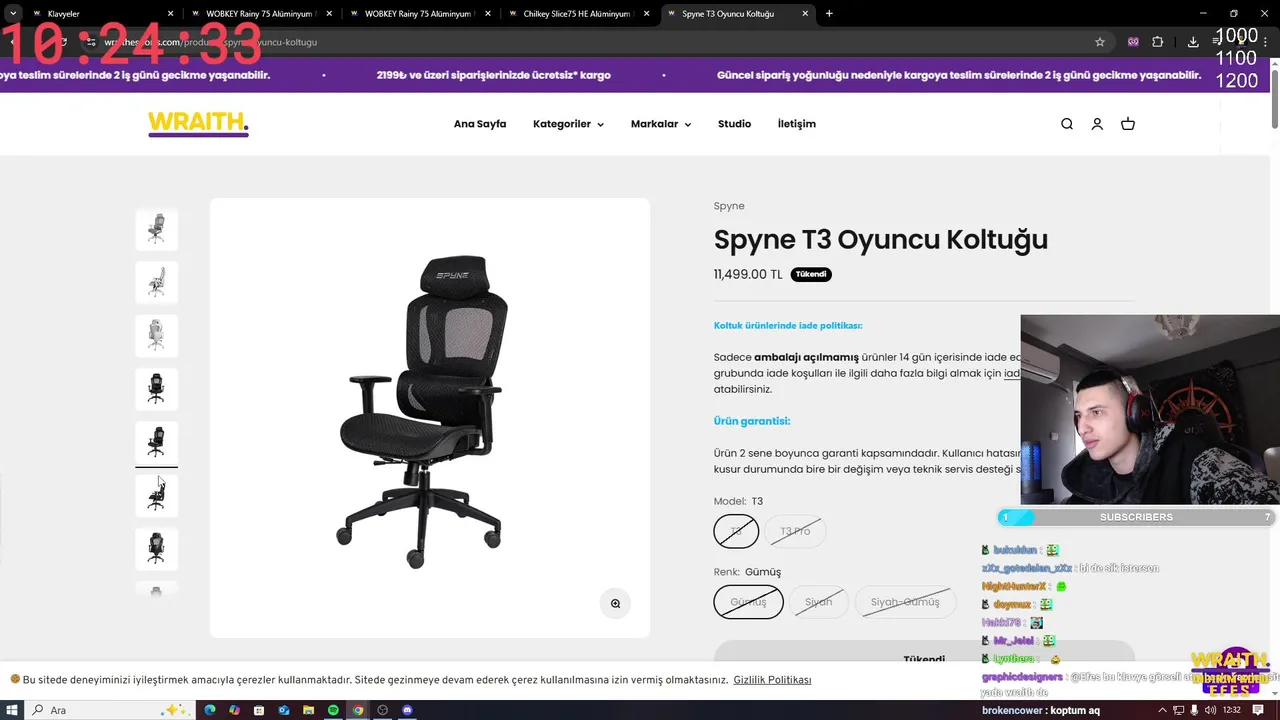Go to Ana Sayfa in navigation

click(480, 124)
